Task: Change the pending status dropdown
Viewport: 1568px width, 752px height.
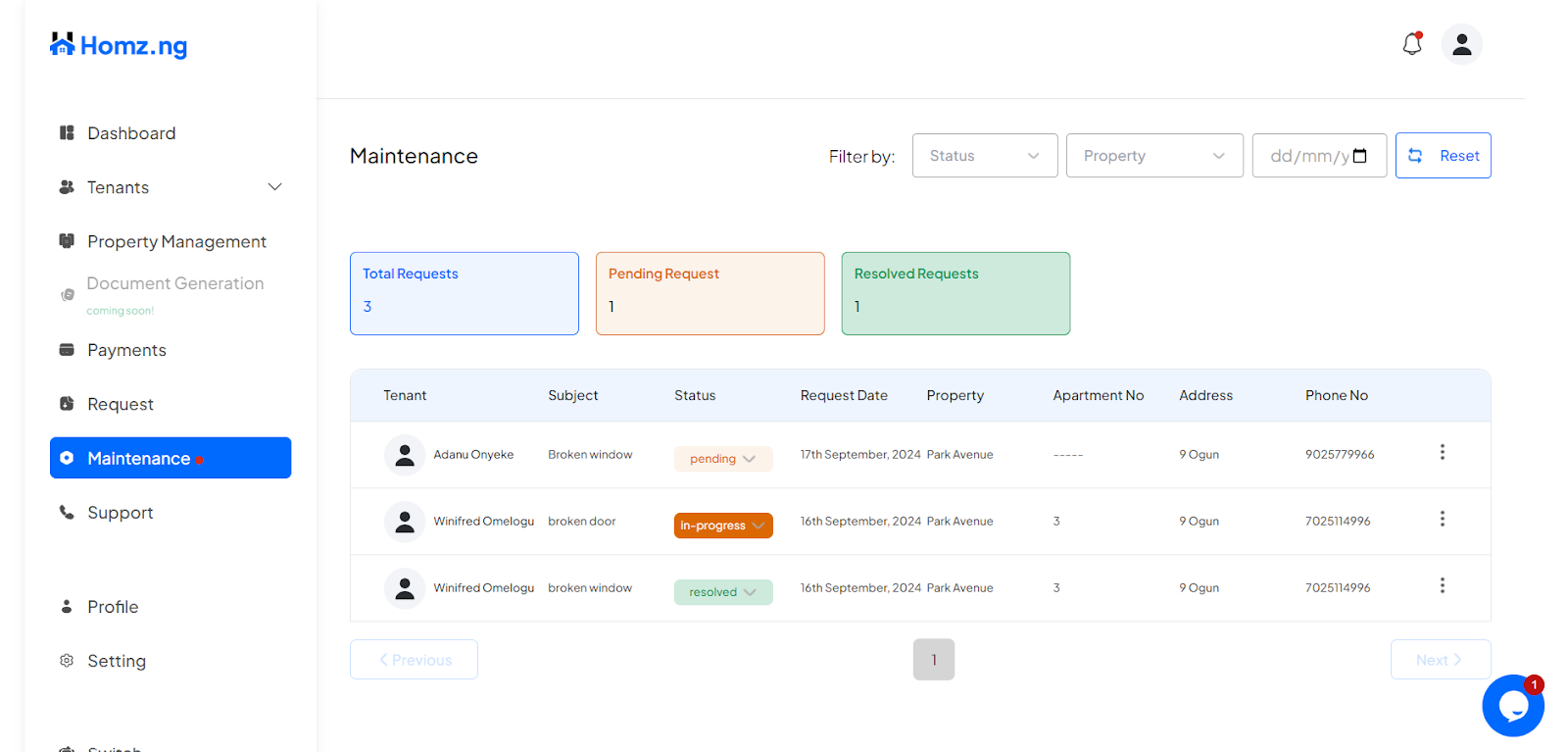Action: point(723,459)
